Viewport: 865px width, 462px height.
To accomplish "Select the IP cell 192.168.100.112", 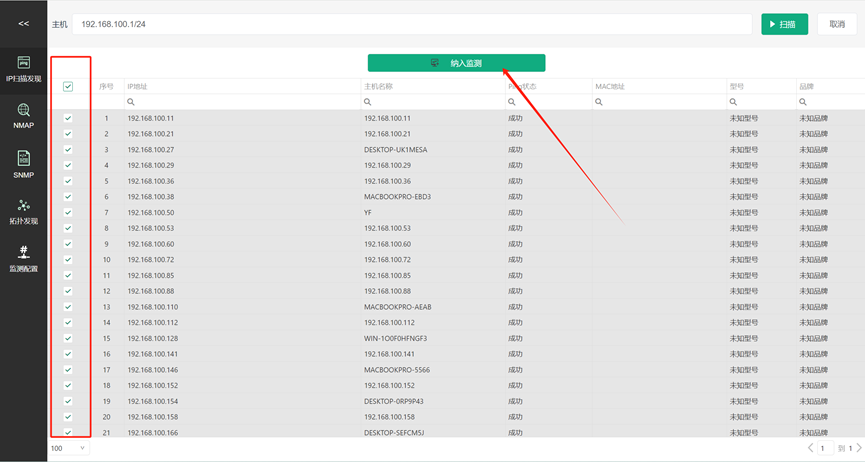I will coord(152,322).
